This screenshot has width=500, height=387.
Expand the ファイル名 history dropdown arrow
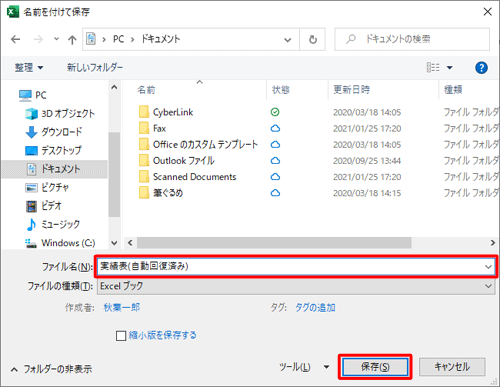pos(488,267)
